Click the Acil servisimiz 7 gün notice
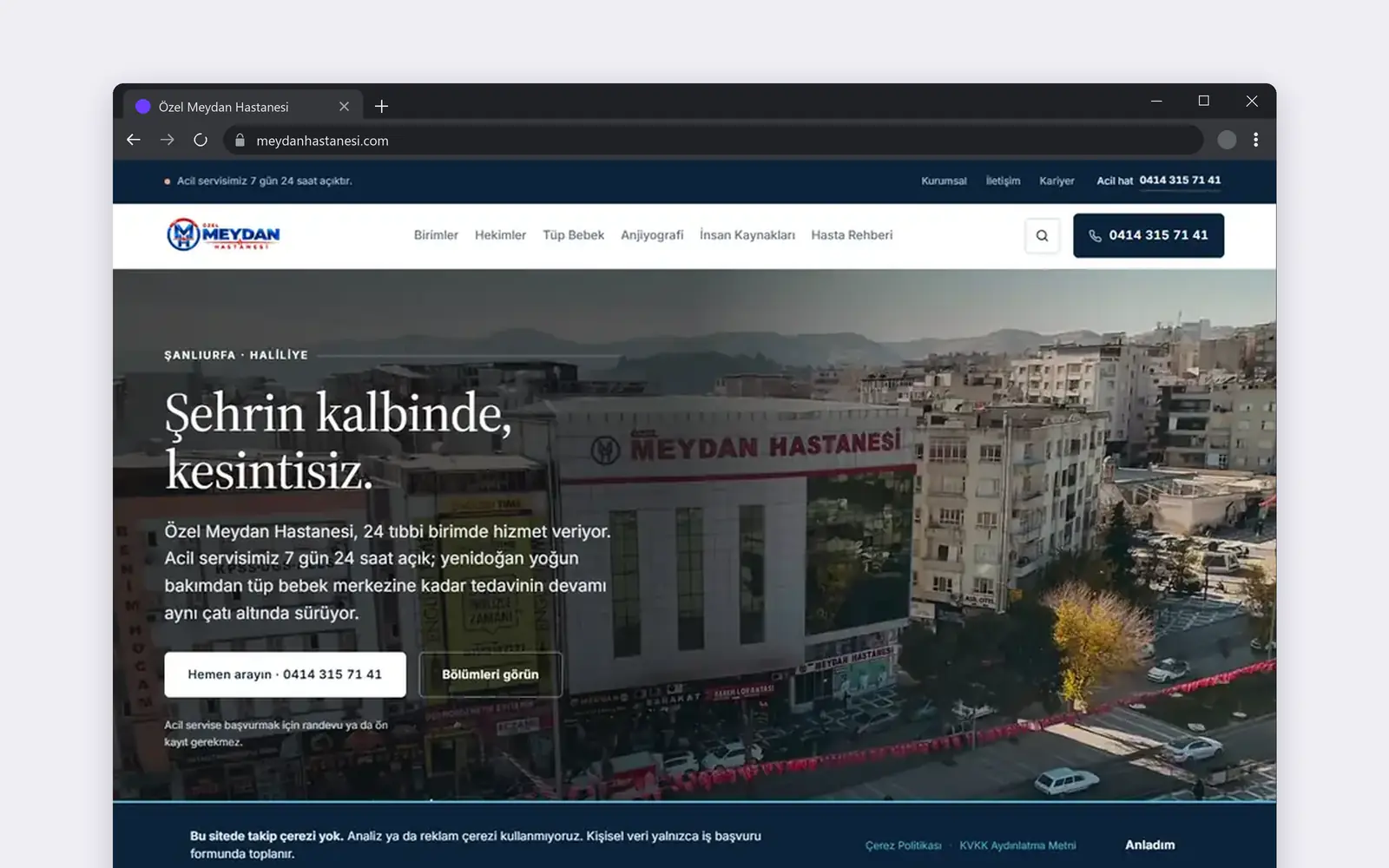The width and height of the screenshot is (1389, 868). [x=258, y=181]
